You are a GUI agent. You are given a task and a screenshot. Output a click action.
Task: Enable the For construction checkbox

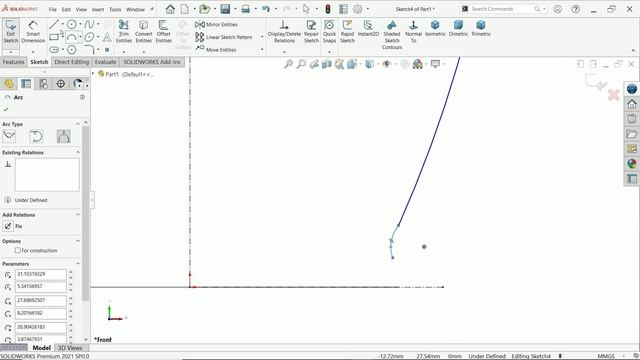click(18, 250)
